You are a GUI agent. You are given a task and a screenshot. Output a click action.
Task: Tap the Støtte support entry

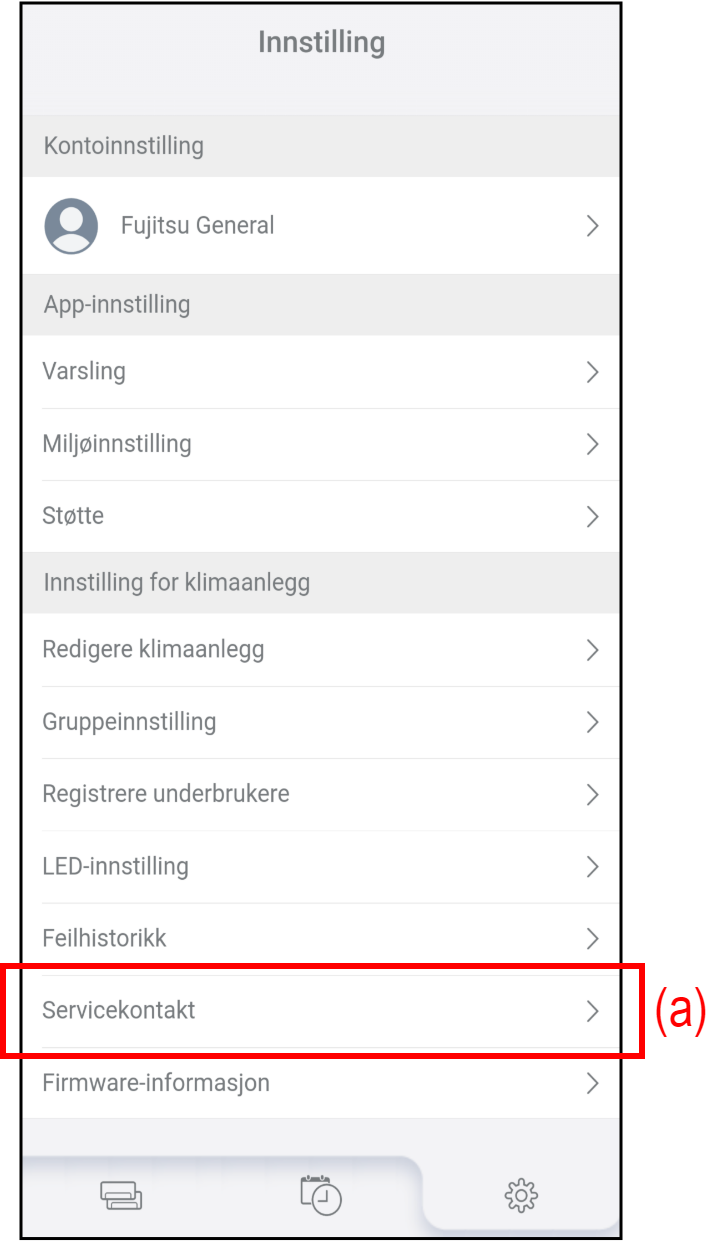pos(73,516)
